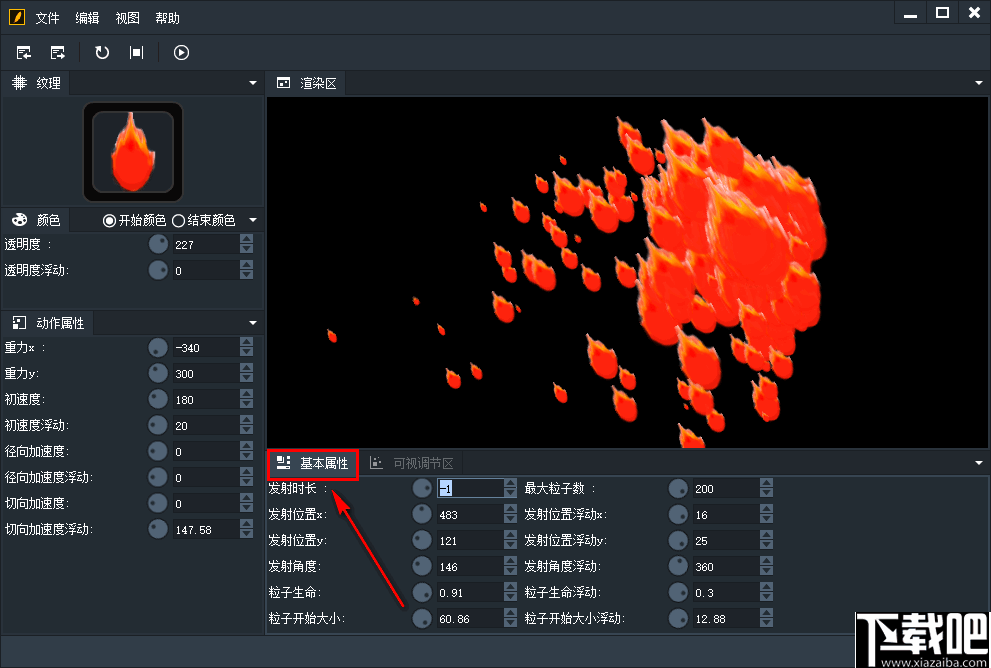Click the import file toolbar icon
This screenshot has width=991, height=668.
(24, 52)
